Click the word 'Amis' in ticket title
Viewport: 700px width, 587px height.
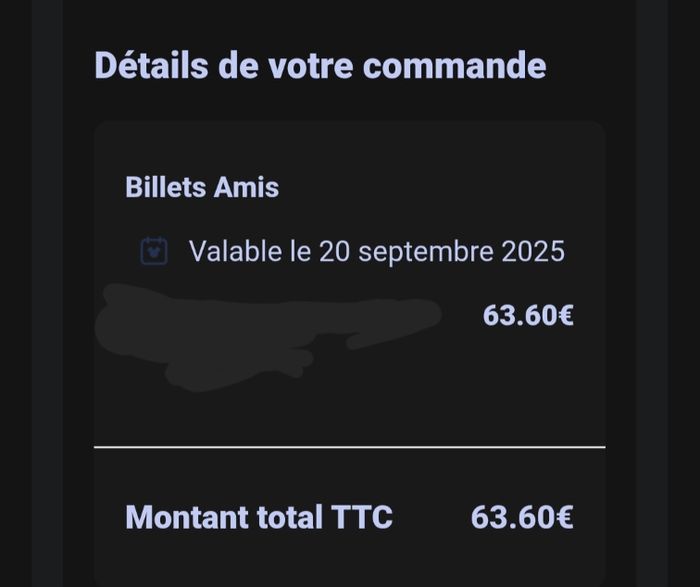pyautogui.click(x=246, y=187)
